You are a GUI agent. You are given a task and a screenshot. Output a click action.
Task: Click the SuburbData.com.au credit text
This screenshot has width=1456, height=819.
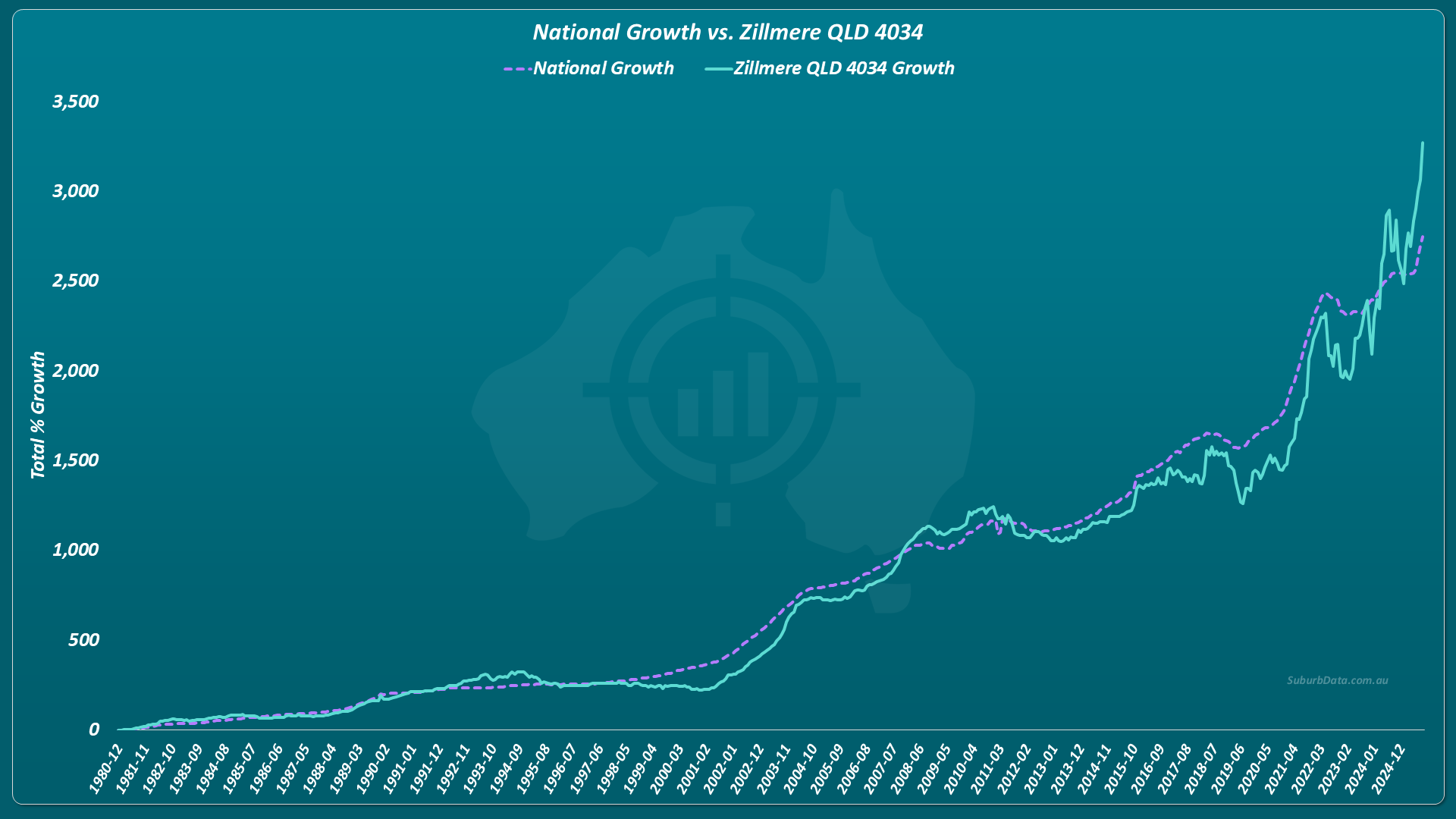[x=1338, y=680]
